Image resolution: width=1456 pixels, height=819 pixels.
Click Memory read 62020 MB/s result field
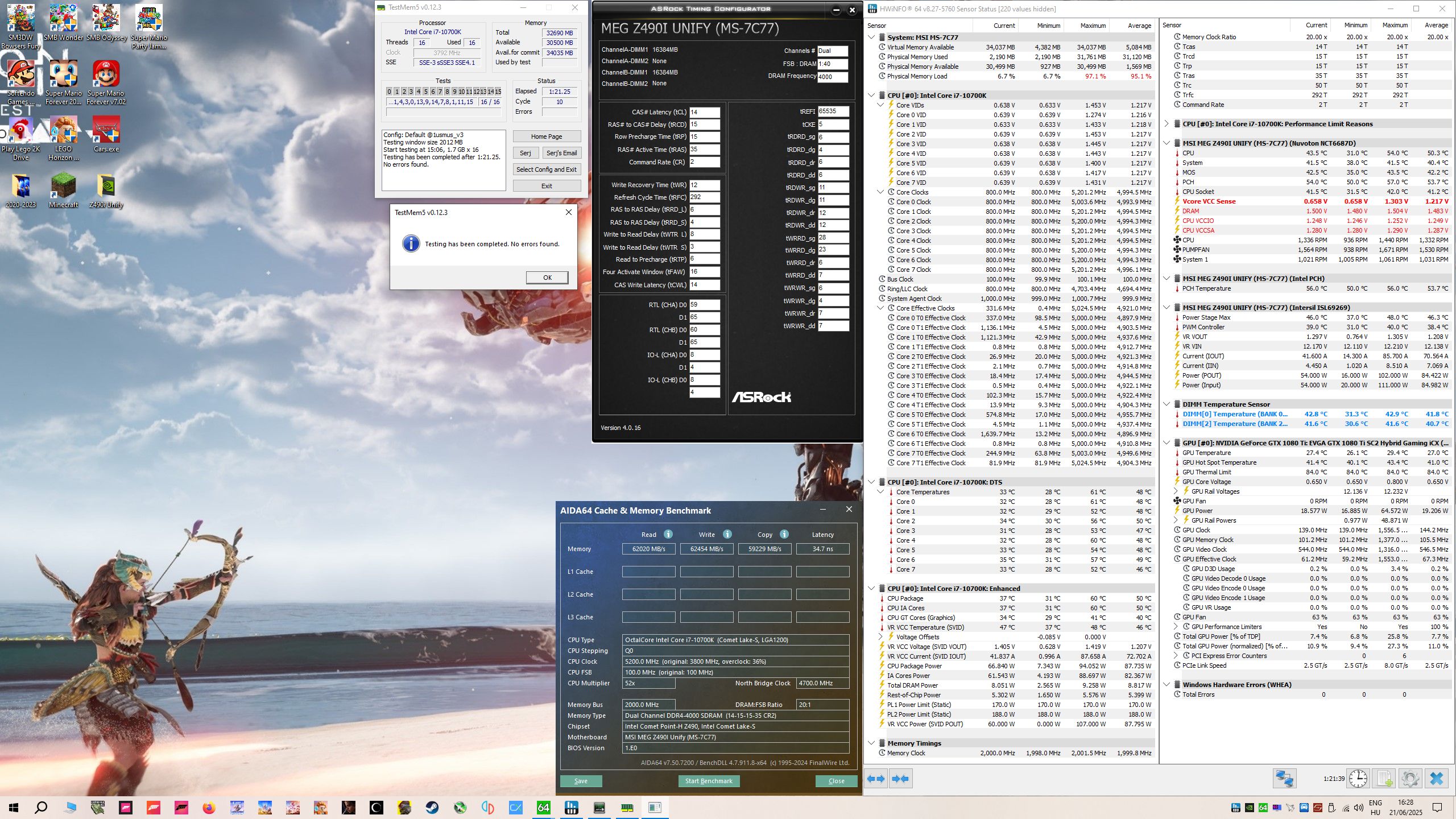point(648,549)
